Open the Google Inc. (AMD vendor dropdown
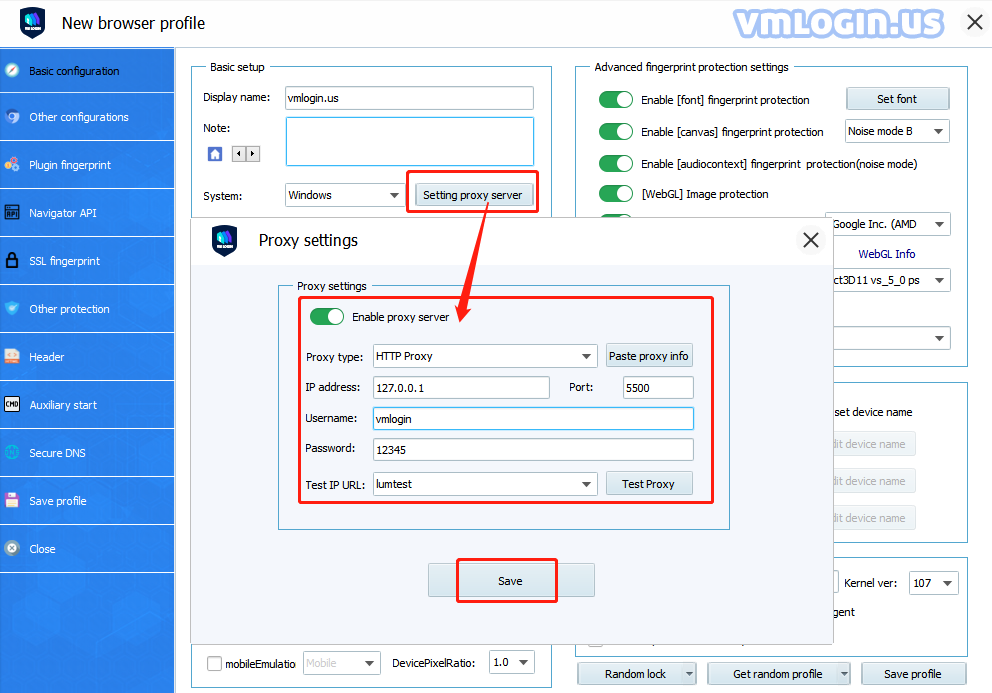The height and width of the screenshot is (693, 992). pyautogui.click(x=888, y=224)
